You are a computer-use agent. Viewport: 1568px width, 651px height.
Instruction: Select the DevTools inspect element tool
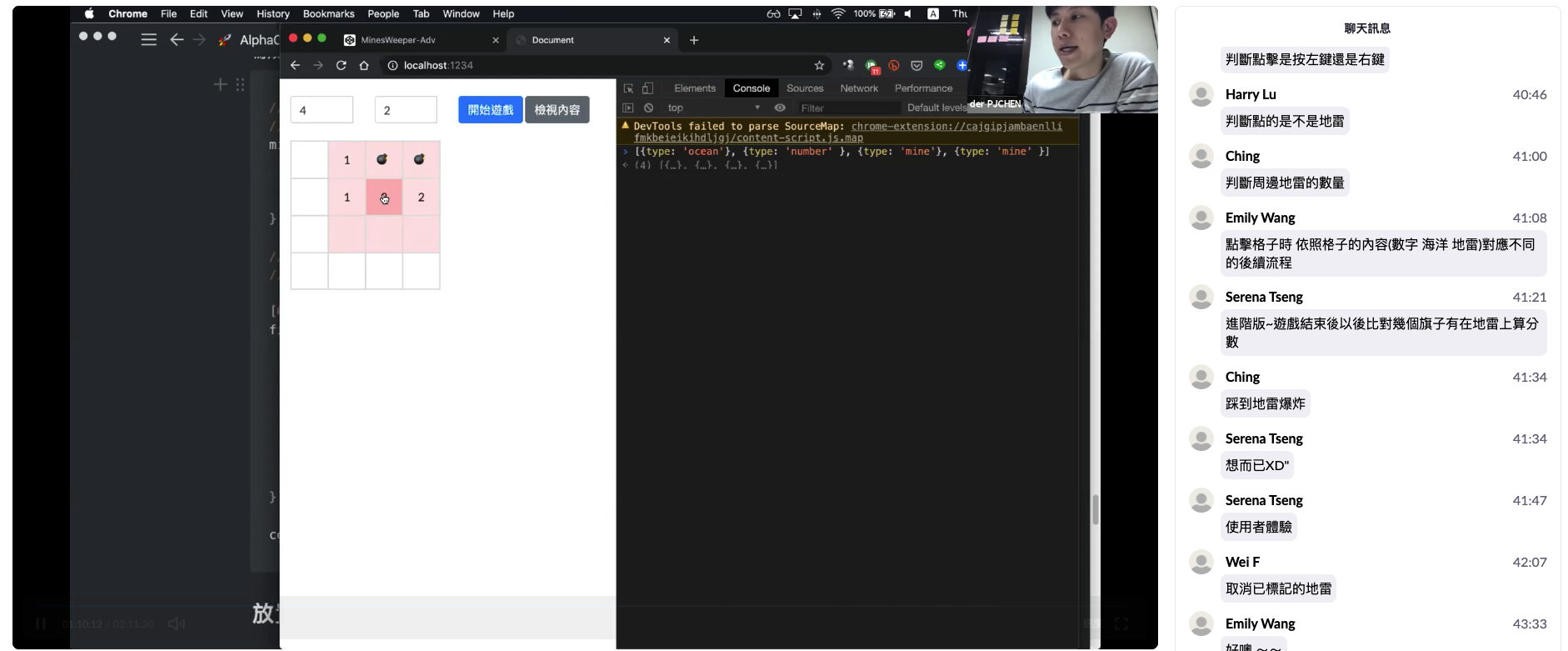(x=628, y=88)
